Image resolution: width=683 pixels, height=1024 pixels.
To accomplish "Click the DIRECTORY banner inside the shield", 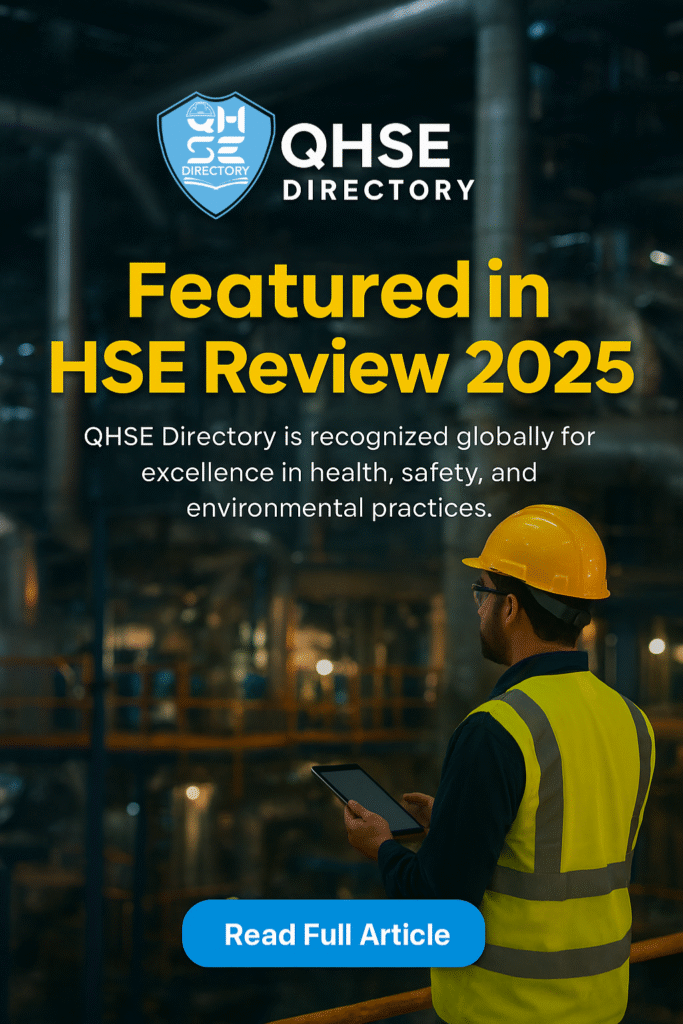I will pos(216,171).
